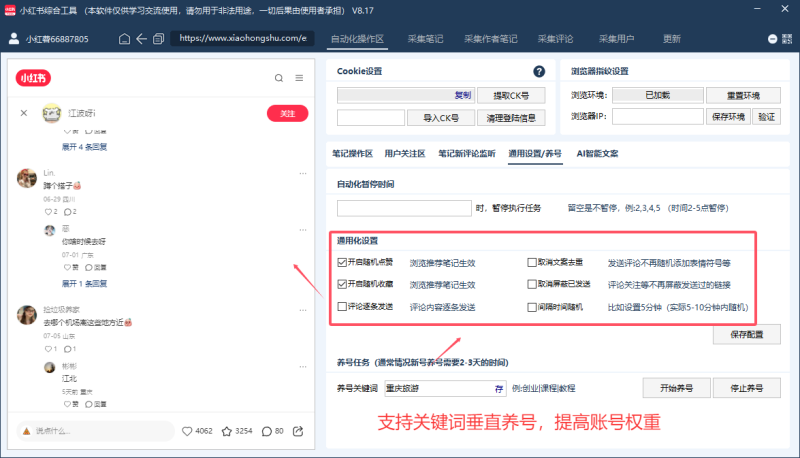Click the 已加载 browser environment button
The image size is (800, 458).
(658, 95)
